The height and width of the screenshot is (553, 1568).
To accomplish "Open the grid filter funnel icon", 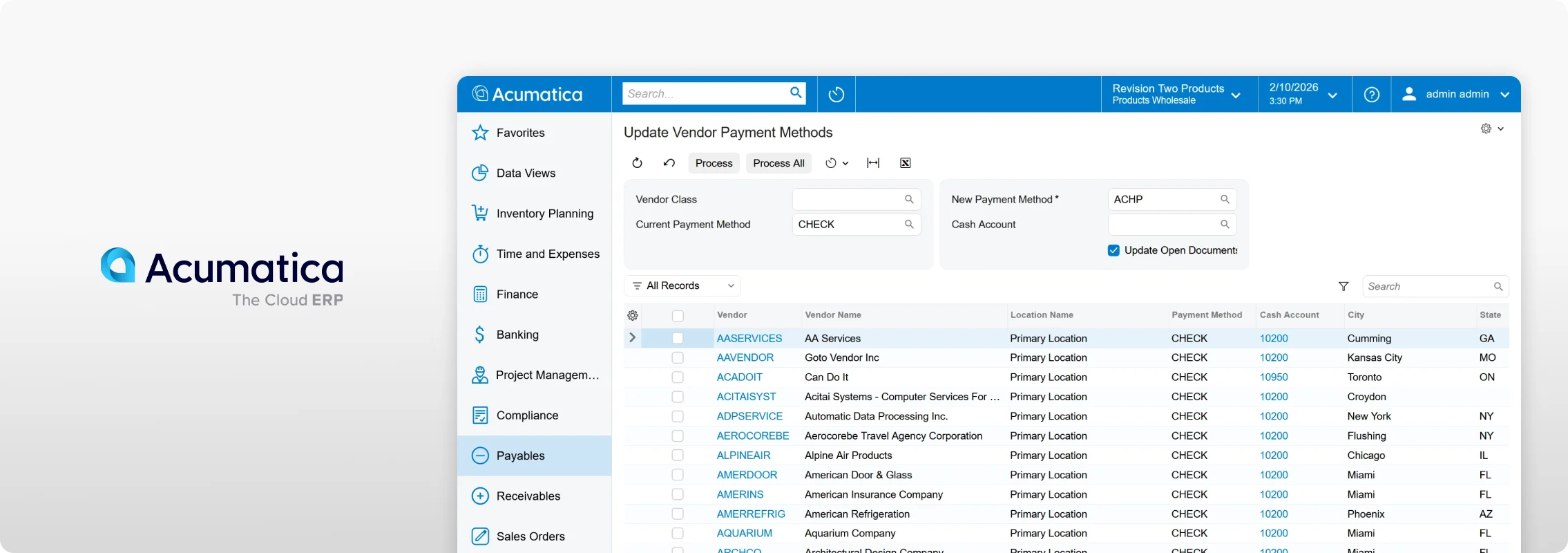I will [1344, 286].
